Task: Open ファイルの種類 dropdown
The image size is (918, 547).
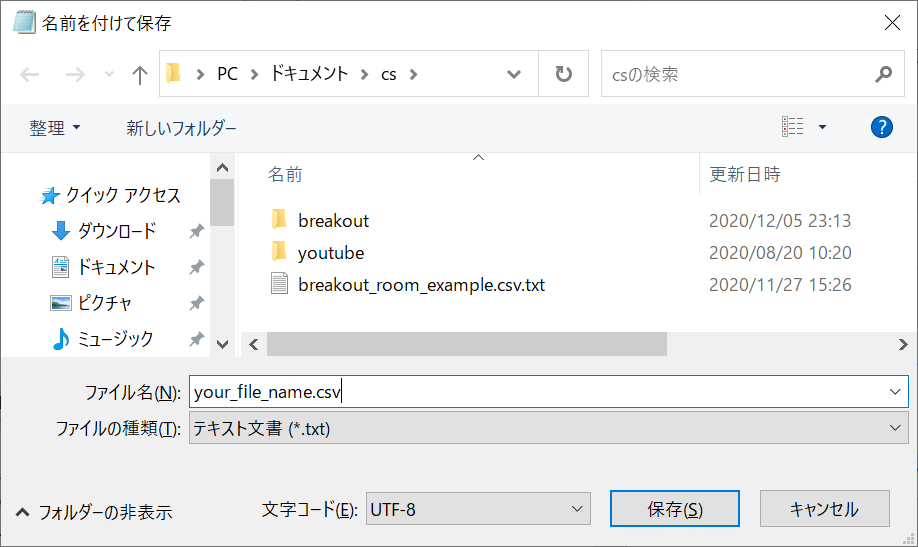Action: pyautogui.click(x=549, y=428)
